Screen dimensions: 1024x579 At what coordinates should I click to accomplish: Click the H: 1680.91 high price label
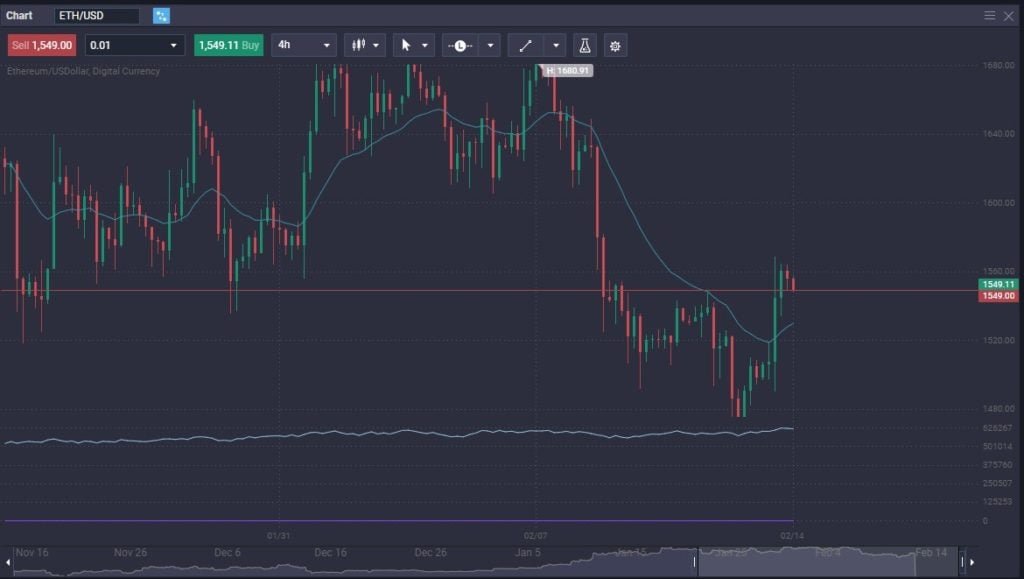[565, 71]
